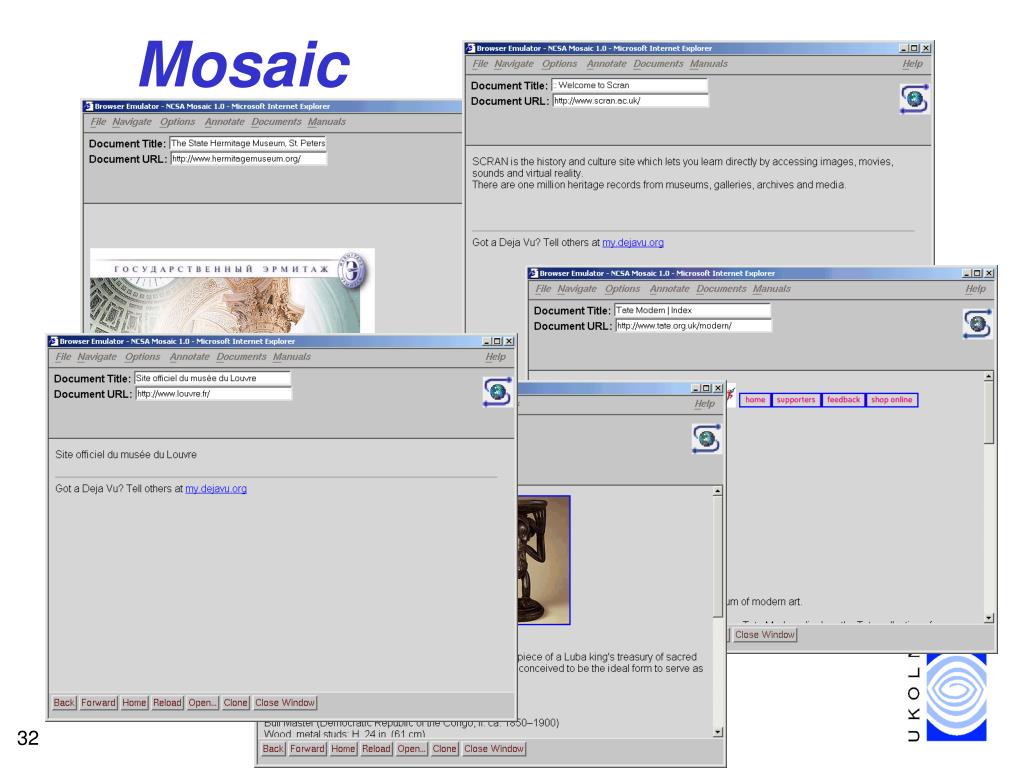
Task: Click Document URL field showing hermitagemuseum.org
Action: [248, 159]
